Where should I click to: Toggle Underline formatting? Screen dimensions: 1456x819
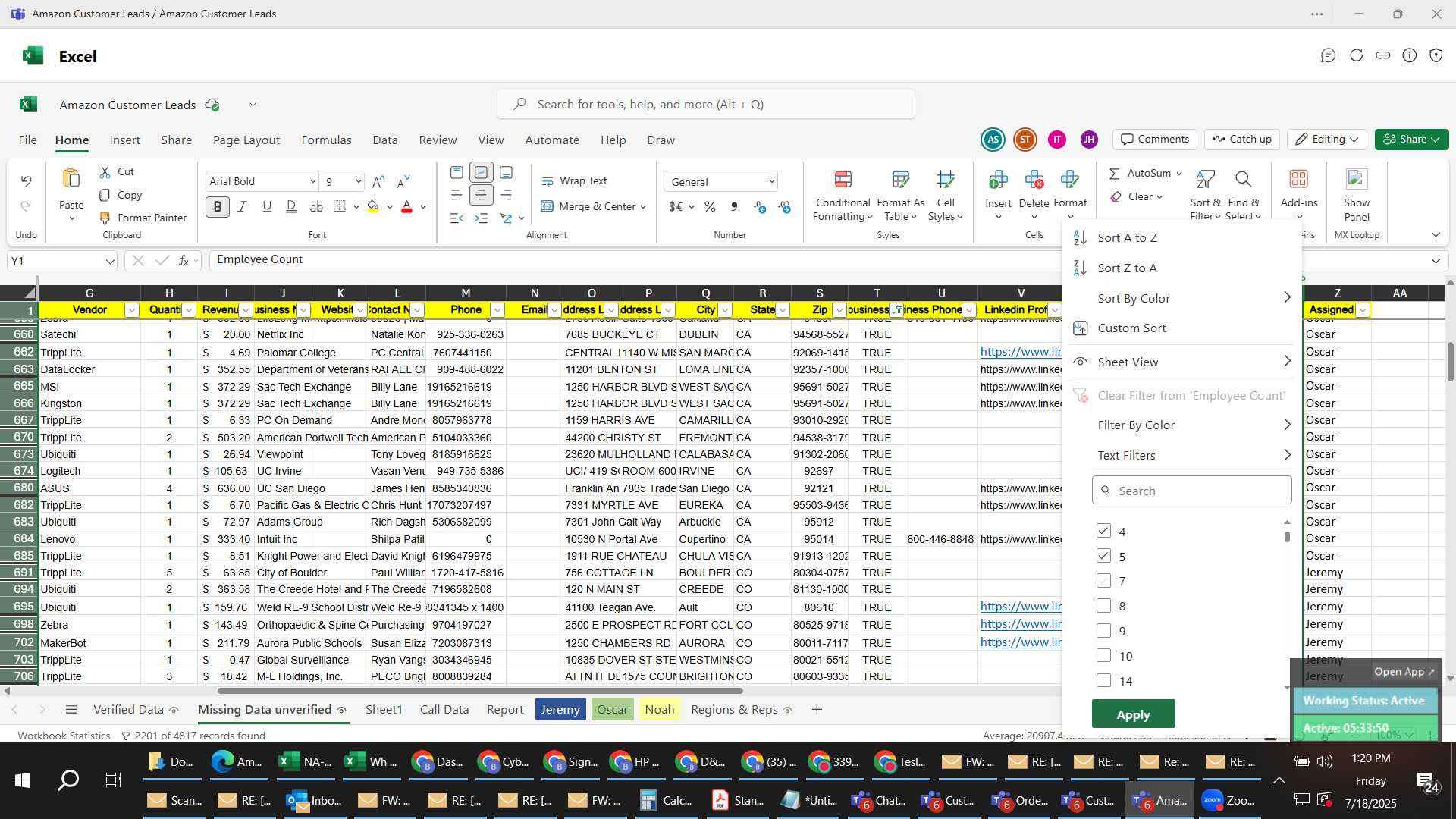[267, 206]
